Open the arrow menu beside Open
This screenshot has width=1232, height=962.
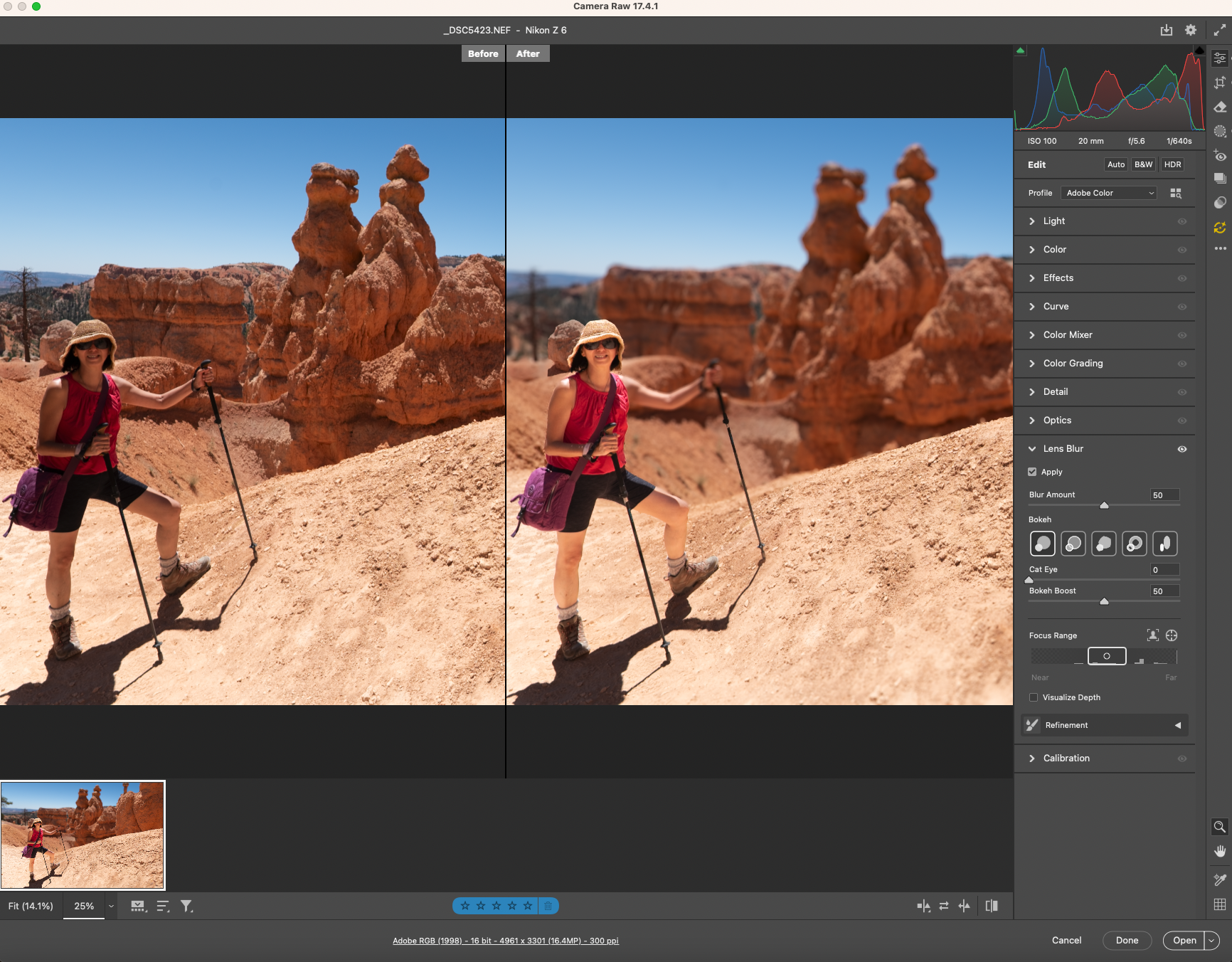pyautogui.click(x=1212, y=941)
